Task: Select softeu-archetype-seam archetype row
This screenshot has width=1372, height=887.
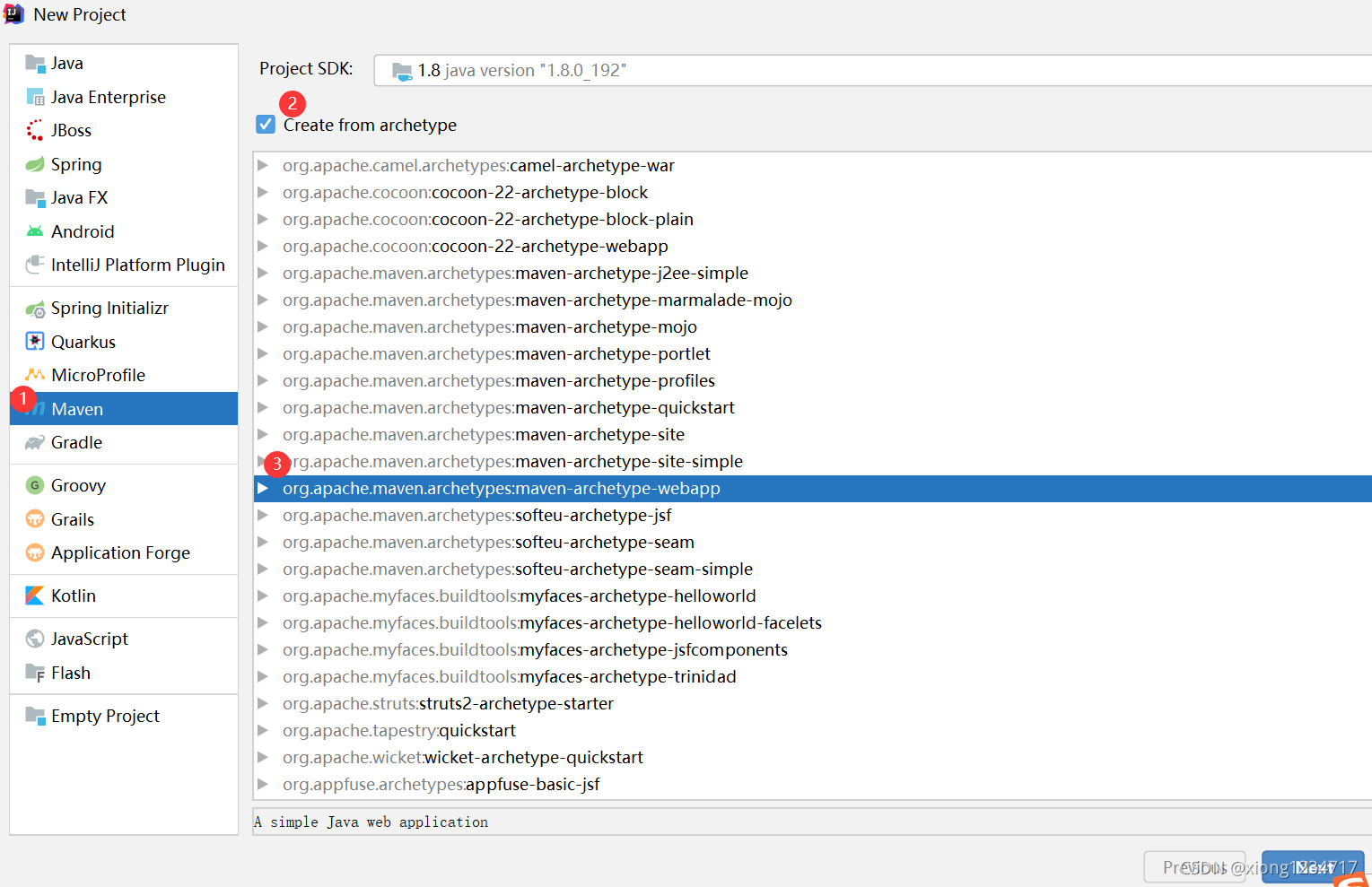Action: coord(812,542)
